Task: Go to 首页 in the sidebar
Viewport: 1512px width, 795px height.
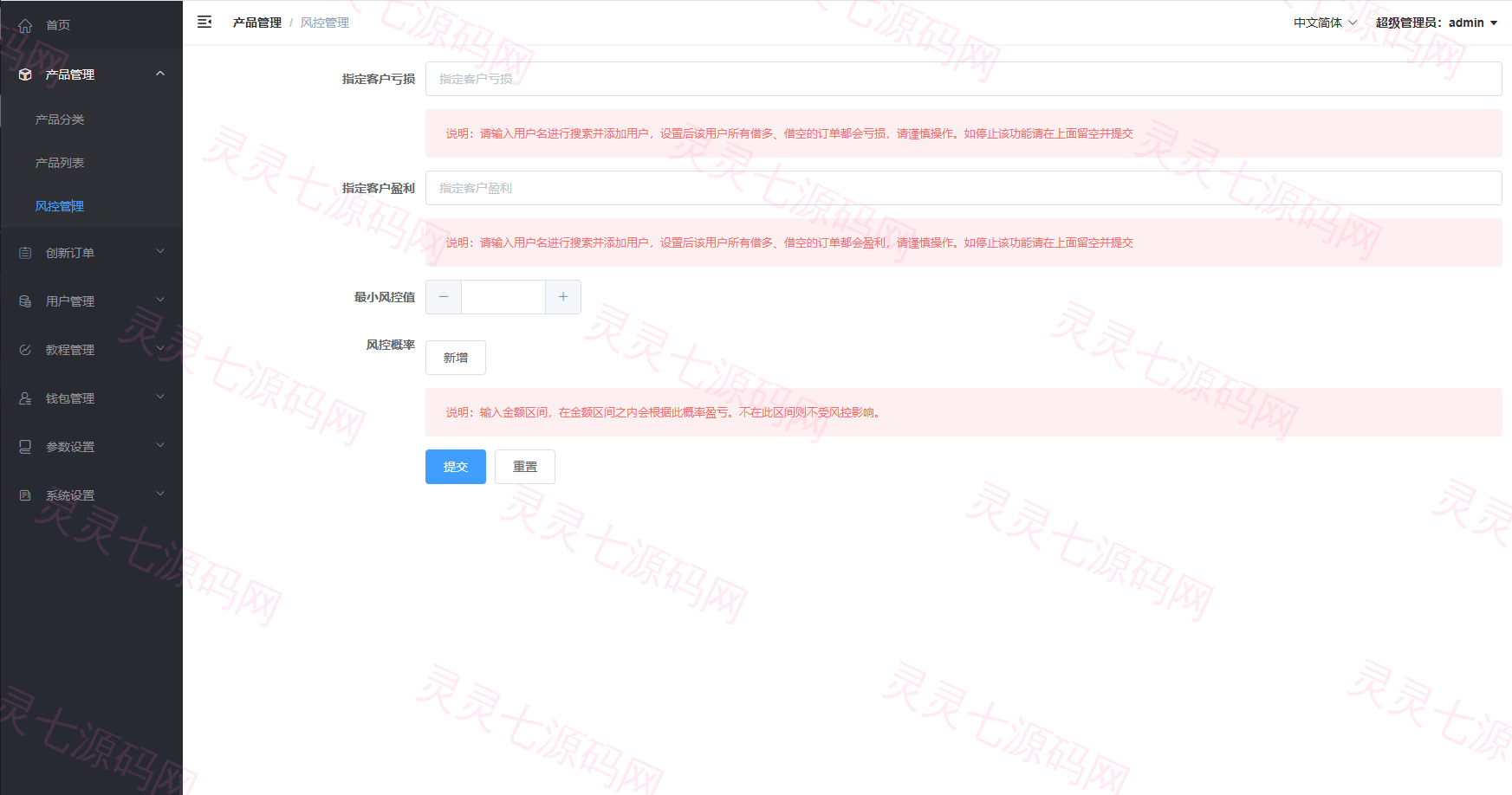Action: 58,25
